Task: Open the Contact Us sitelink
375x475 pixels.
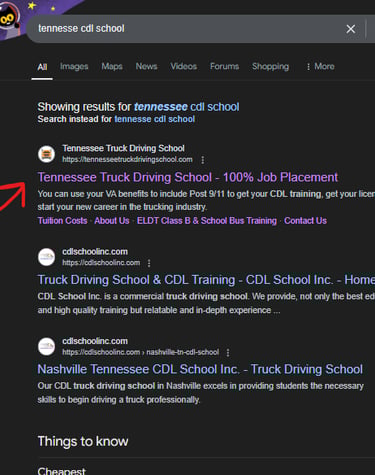Action: [305, 221]
